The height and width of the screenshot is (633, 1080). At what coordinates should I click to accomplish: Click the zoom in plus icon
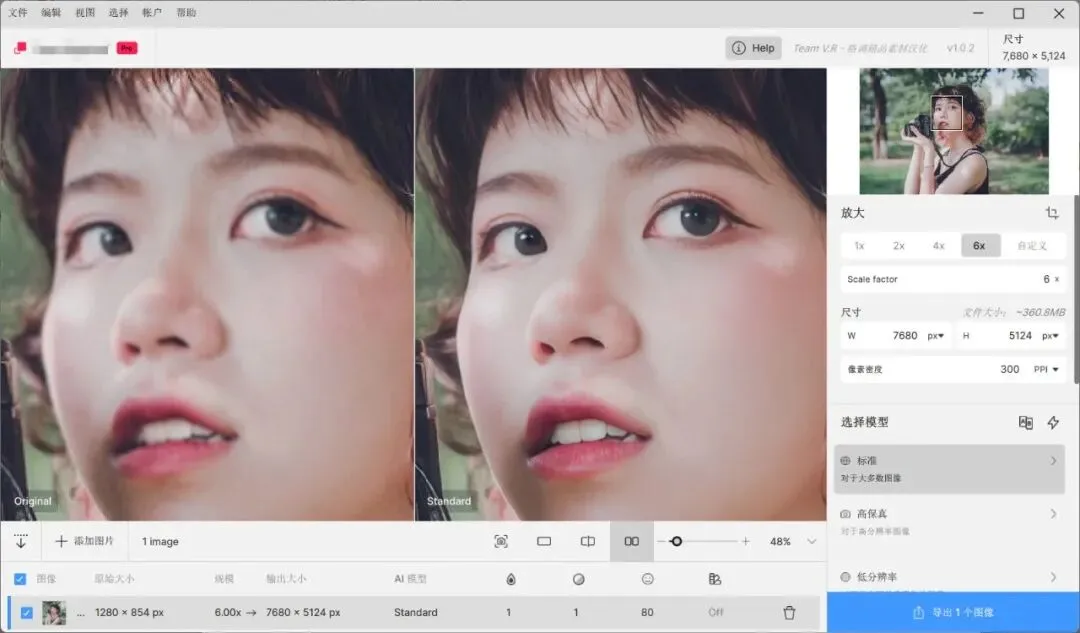(x=745, y=541)
